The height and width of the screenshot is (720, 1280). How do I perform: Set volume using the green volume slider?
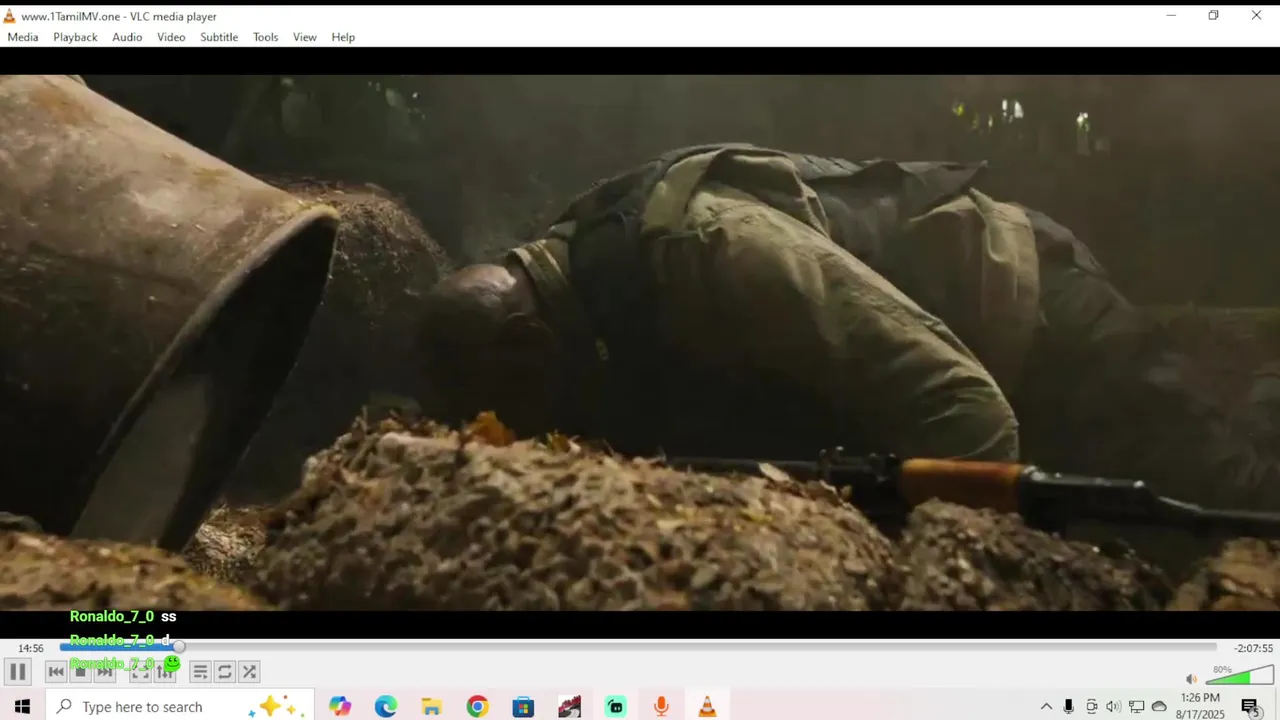point(1240,675)
